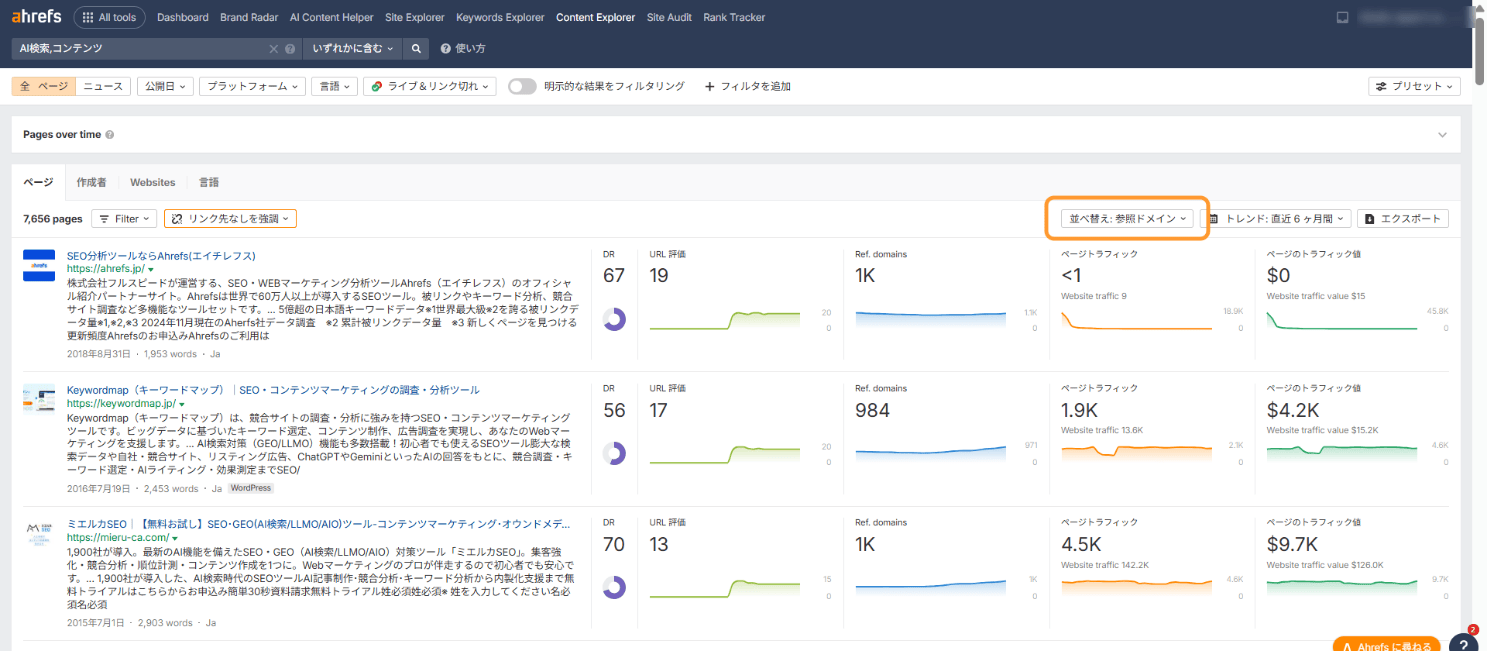The image size is (1487, 651).
Task: Open the いずれかに含む dropdown
Action: (x=353, y=48)
